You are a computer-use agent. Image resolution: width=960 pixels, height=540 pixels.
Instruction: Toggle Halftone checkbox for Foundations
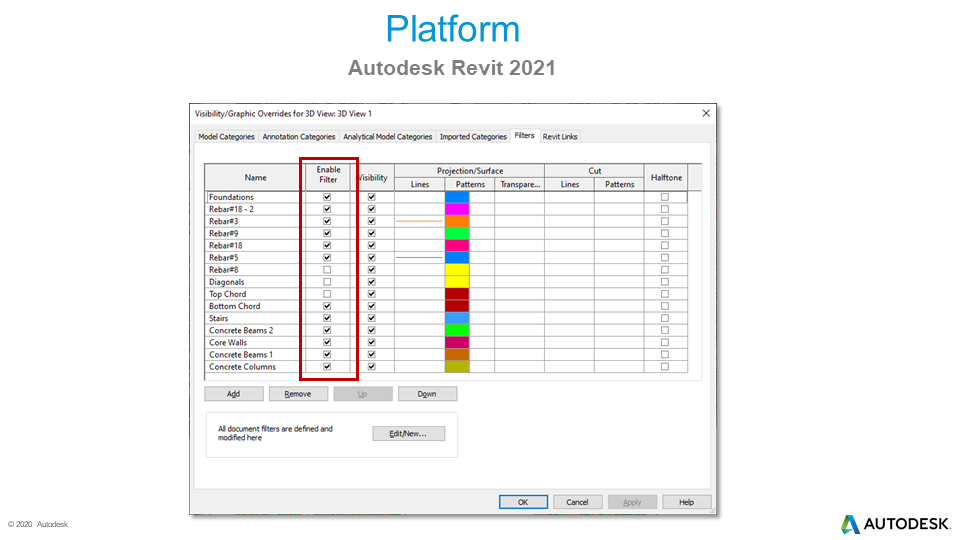[665, 198]
